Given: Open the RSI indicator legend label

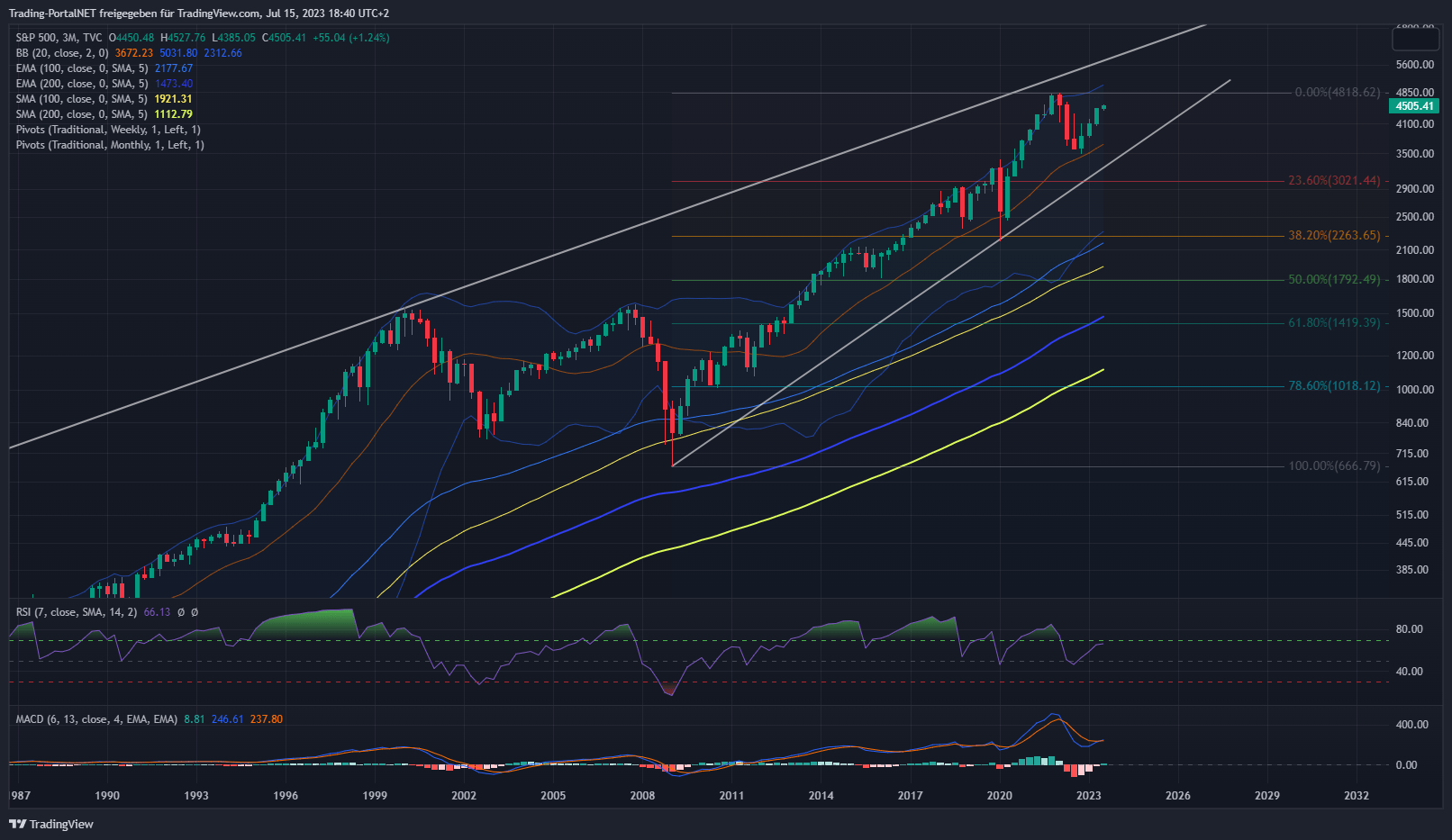Looking at the screenshot, I should tap(76, 612).
